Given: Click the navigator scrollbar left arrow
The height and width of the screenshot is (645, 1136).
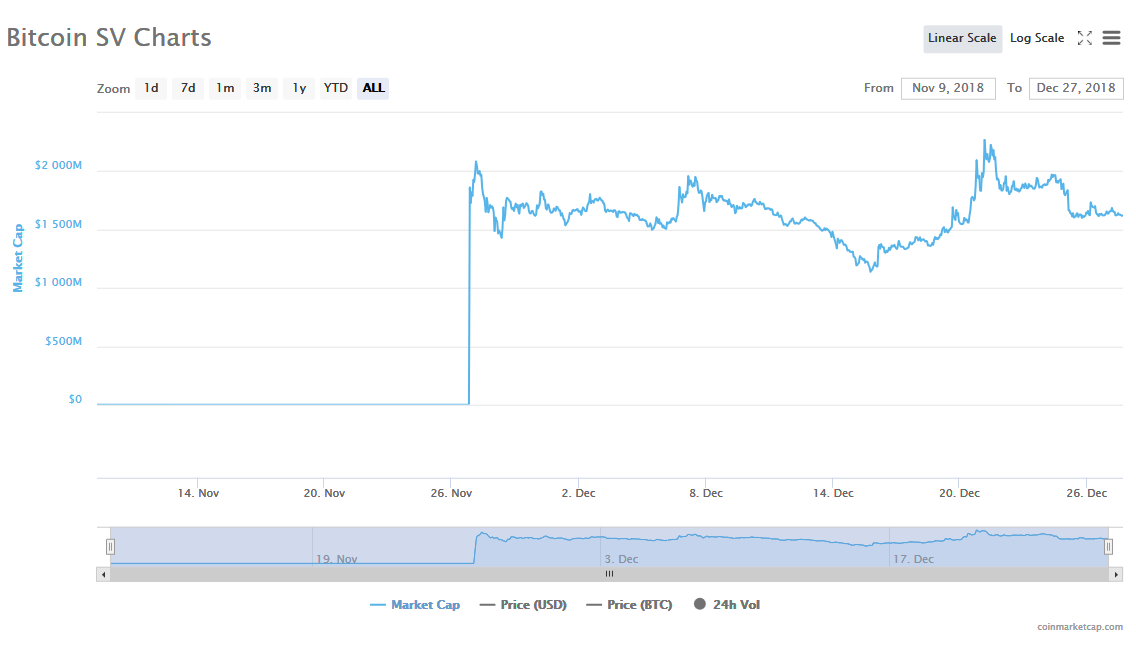Looking at the screenshot, I should (x=104, y=575).
